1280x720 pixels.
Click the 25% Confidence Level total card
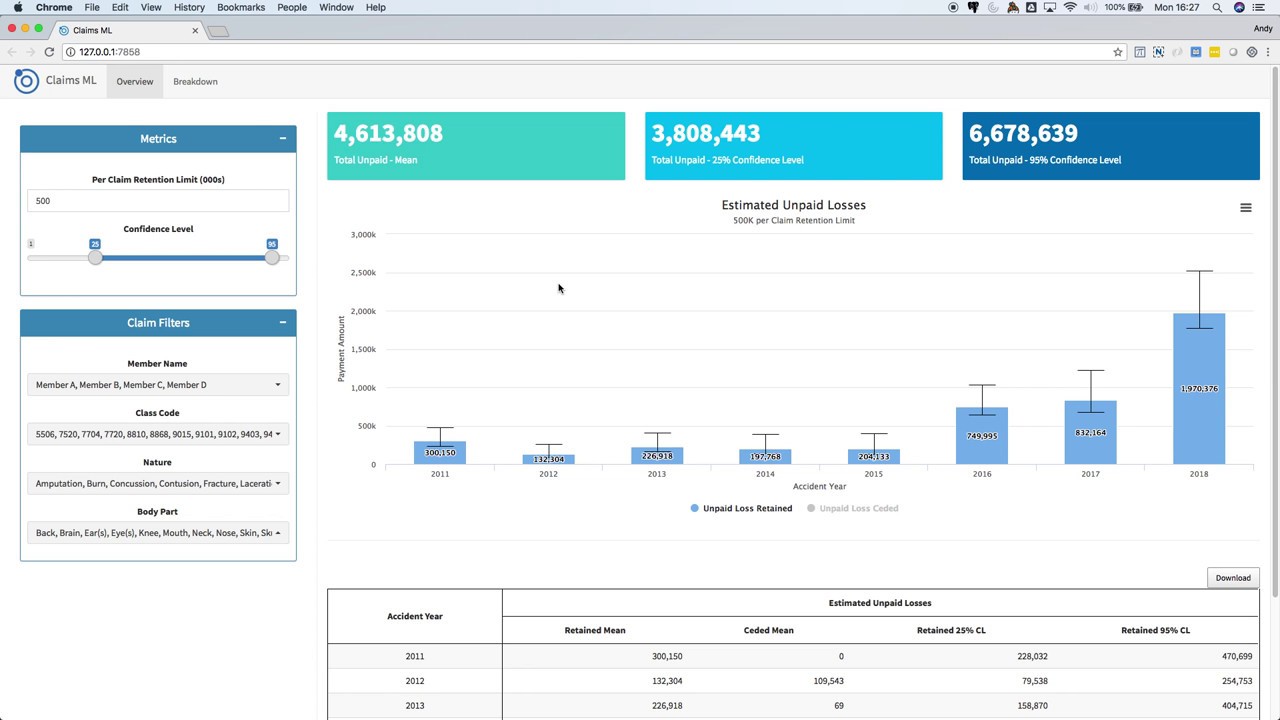coord(793,146)
